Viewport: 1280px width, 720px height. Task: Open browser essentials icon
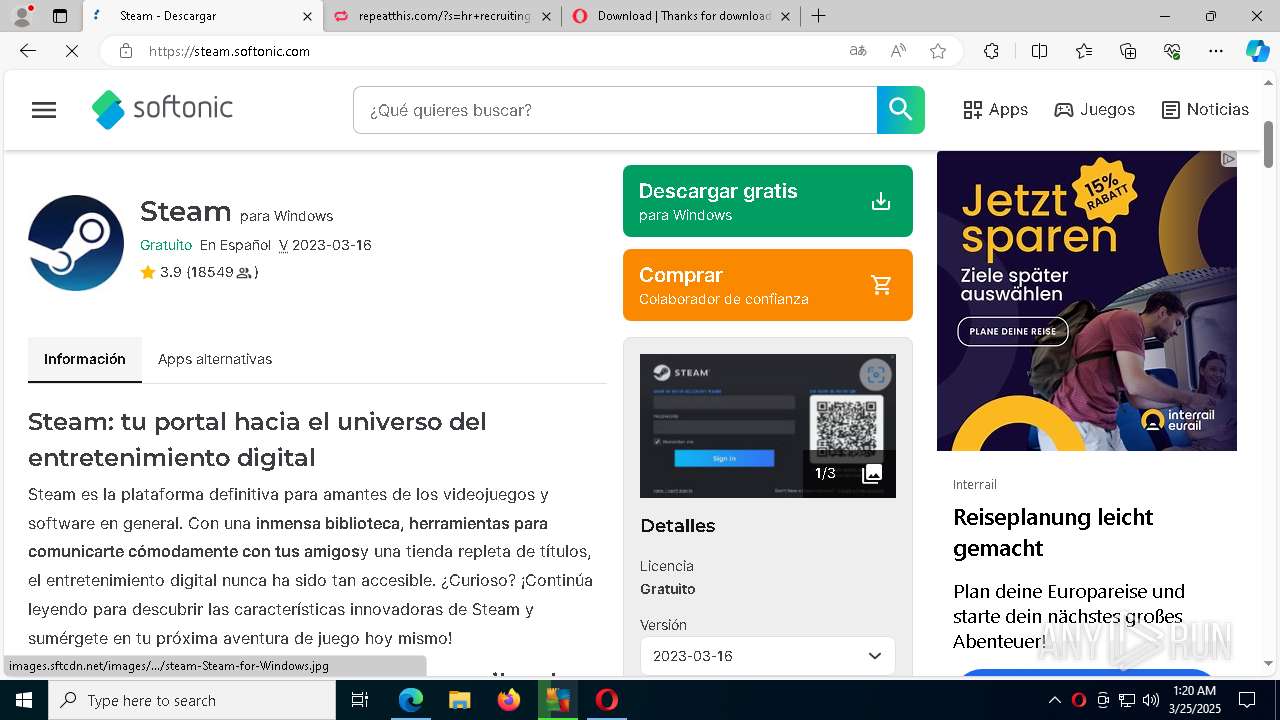tap(1172, 51)
